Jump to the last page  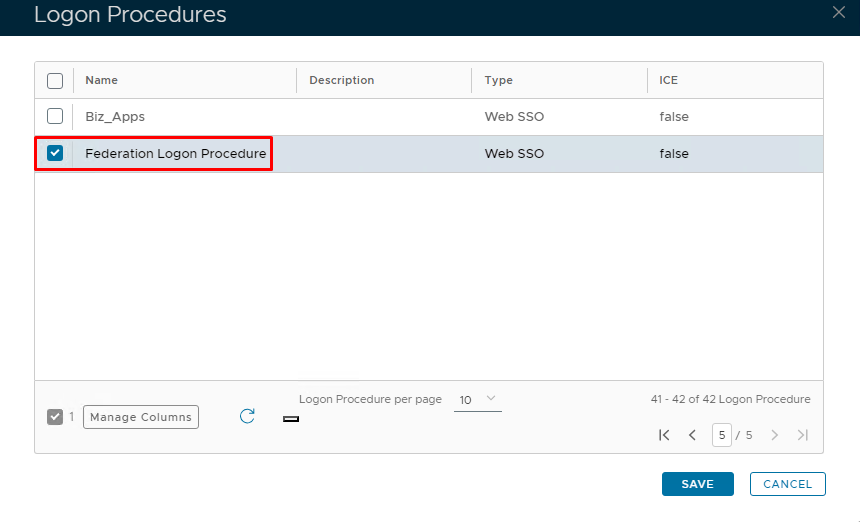pos(802,435)
